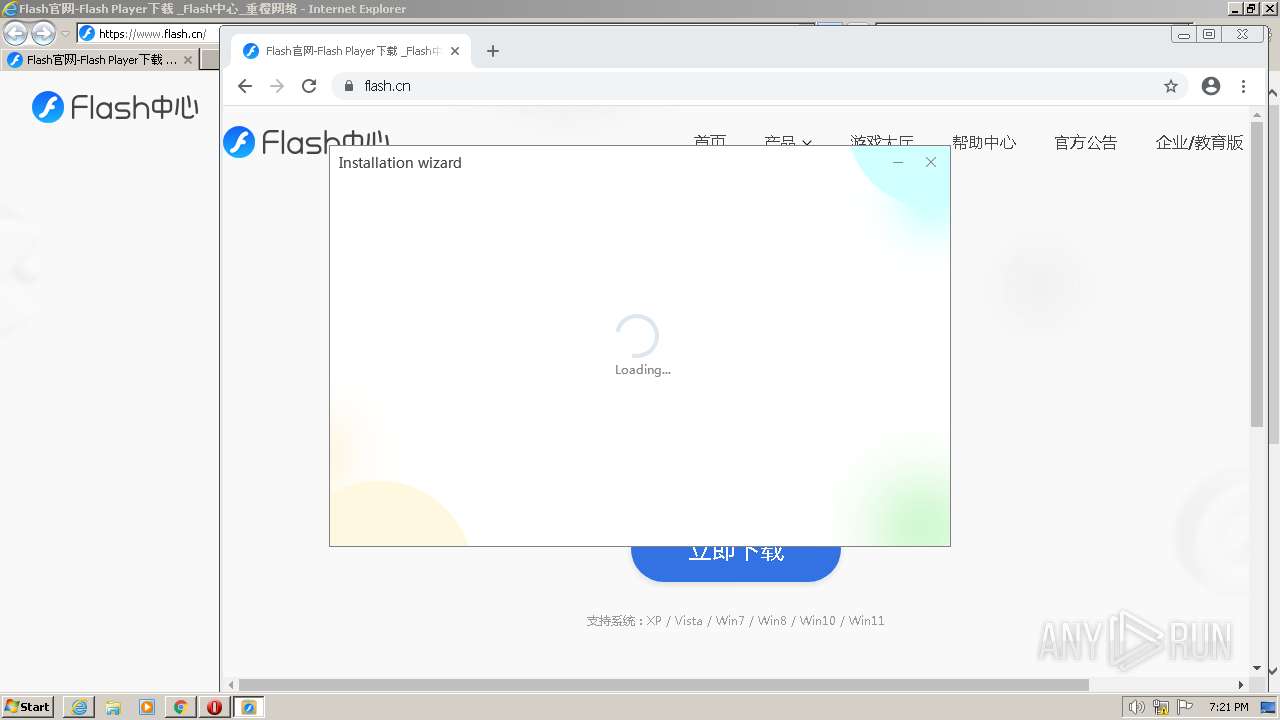Open a new Chrome tab with plus
Image resolution: width=1280 pixels, height=720 pixels.
492,51
